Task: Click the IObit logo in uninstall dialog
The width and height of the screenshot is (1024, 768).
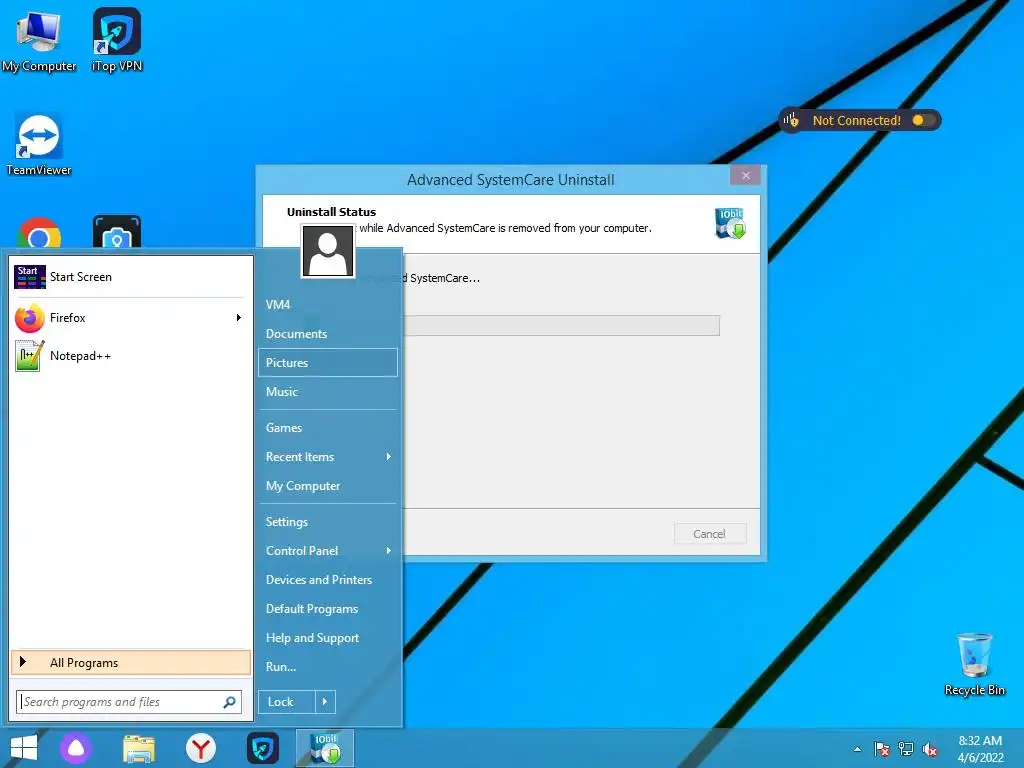Action: pyautogui.click(x=730, y=223)
